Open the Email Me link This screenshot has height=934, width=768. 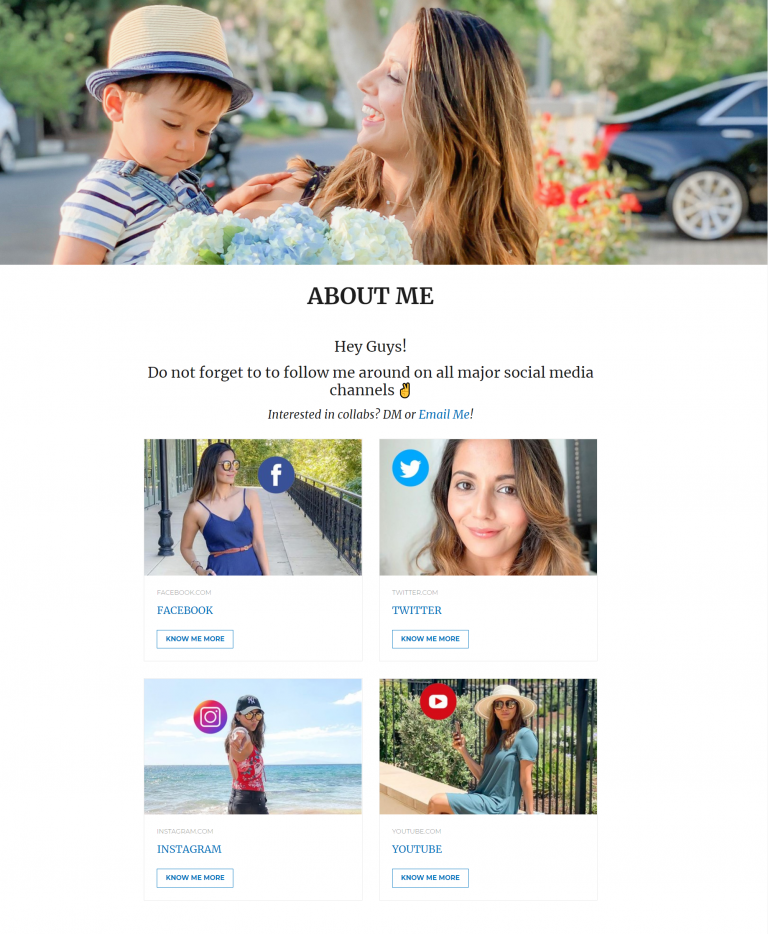click(x=444, y=415)
